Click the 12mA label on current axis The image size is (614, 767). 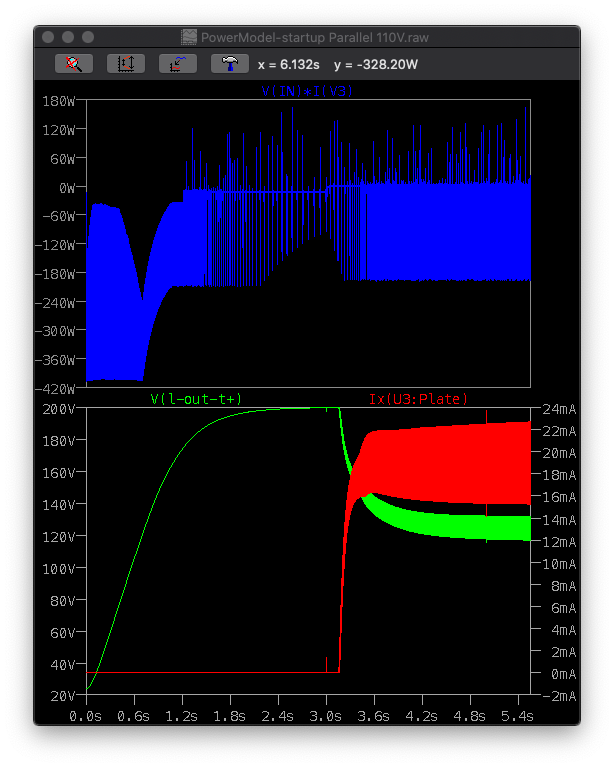[x=559, y=542]
